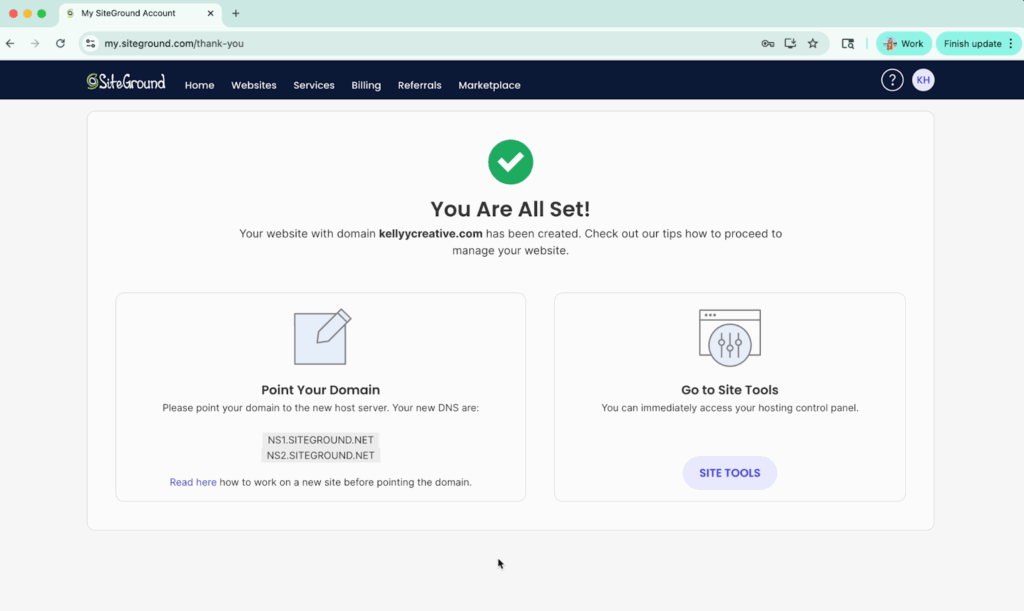Viewport: 1024px width, 611px height.
Task: Click the address bar URL field
Action: [x=400, y=44]
